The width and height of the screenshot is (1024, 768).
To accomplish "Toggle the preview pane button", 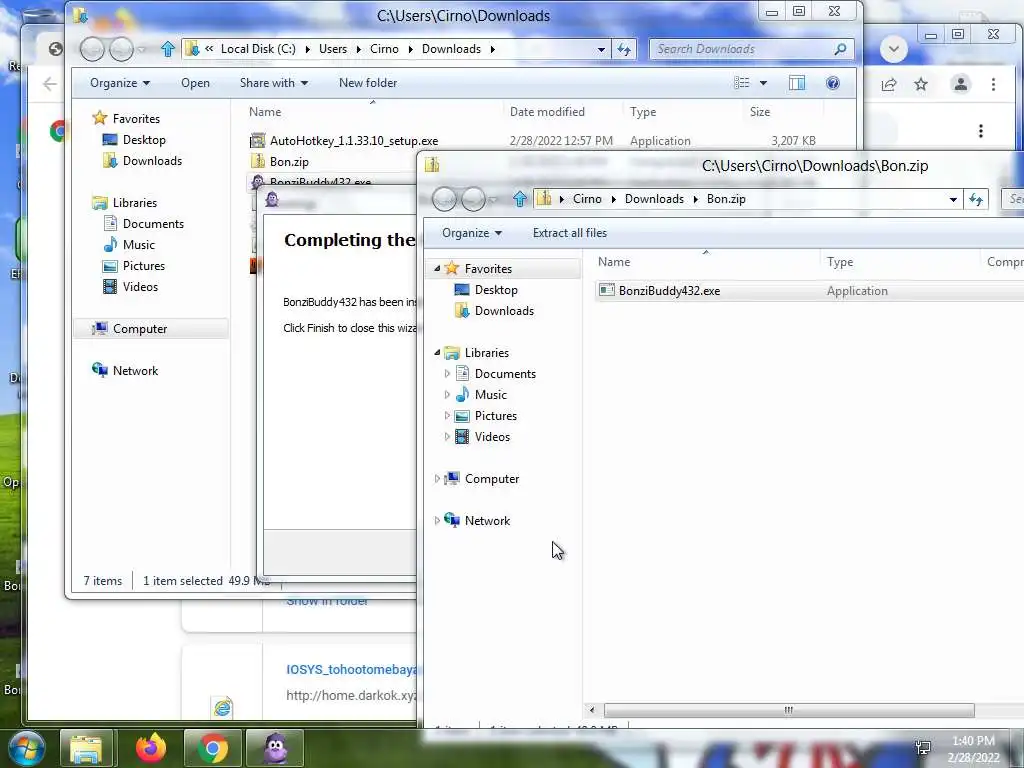I will tap(797, 83).
